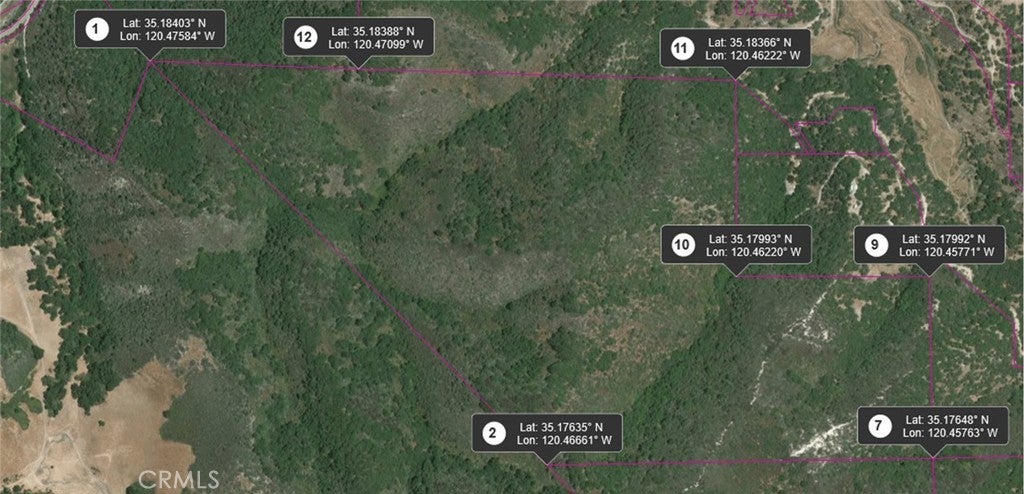1024x494 pixels.
Task: Select the number 12 circle badge
Action: click(304, 37)
